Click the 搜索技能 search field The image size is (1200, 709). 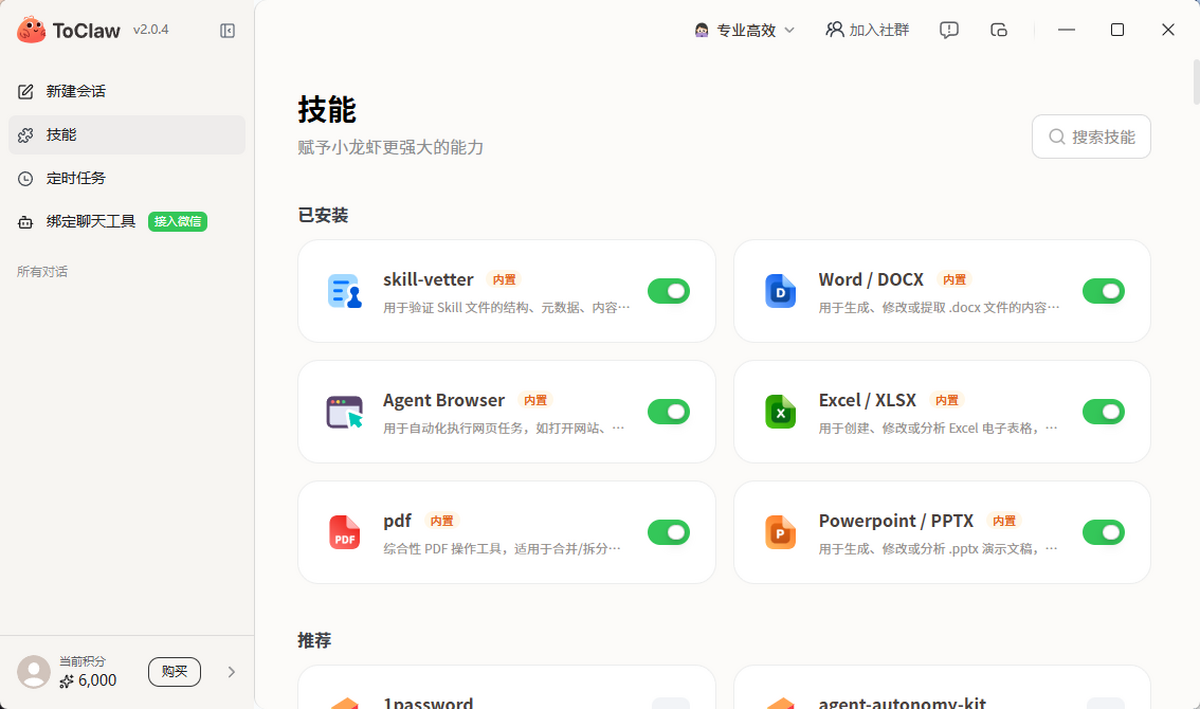click(1091, 137)
